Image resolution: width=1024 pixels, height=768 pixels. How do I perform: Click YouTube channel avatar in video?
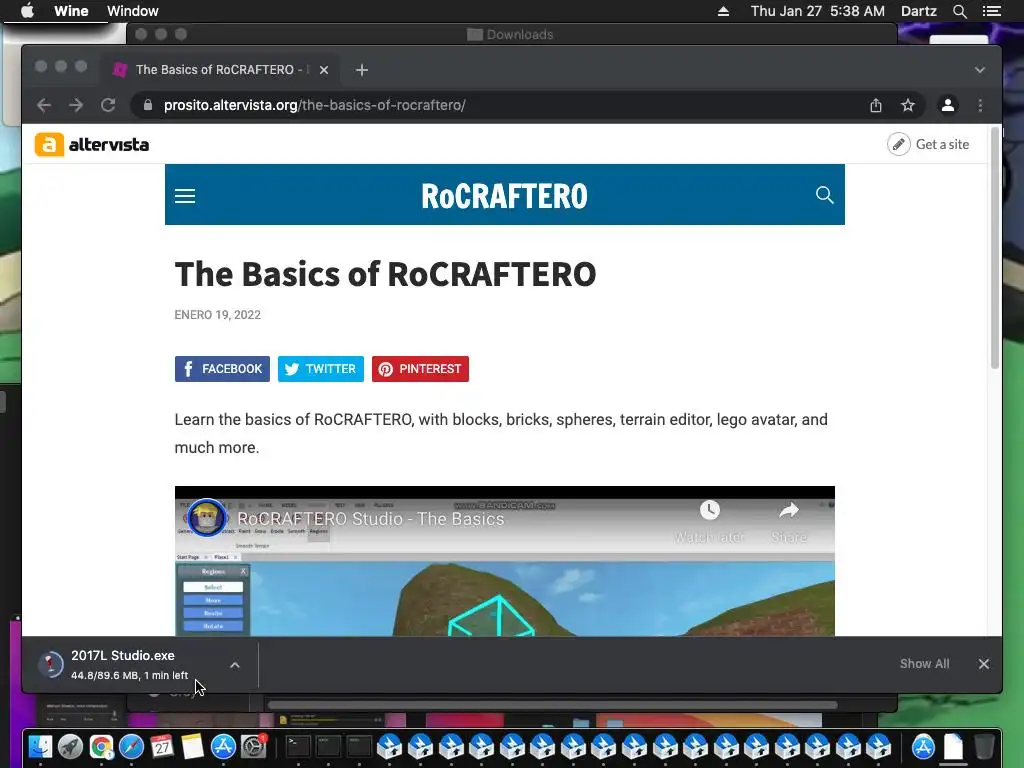pos(206,519)
